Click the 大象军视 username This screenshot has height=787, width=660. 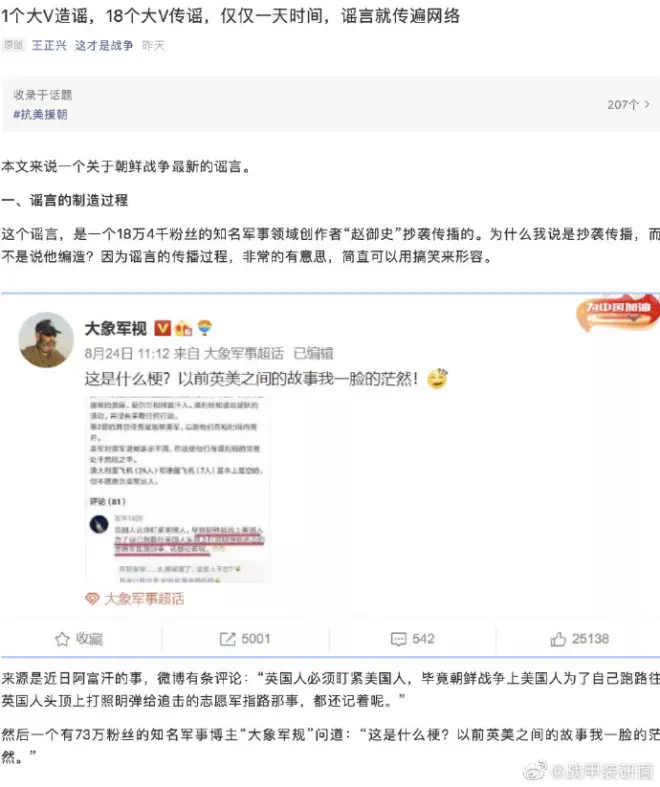pyautogui.click(x=116, y=329)
